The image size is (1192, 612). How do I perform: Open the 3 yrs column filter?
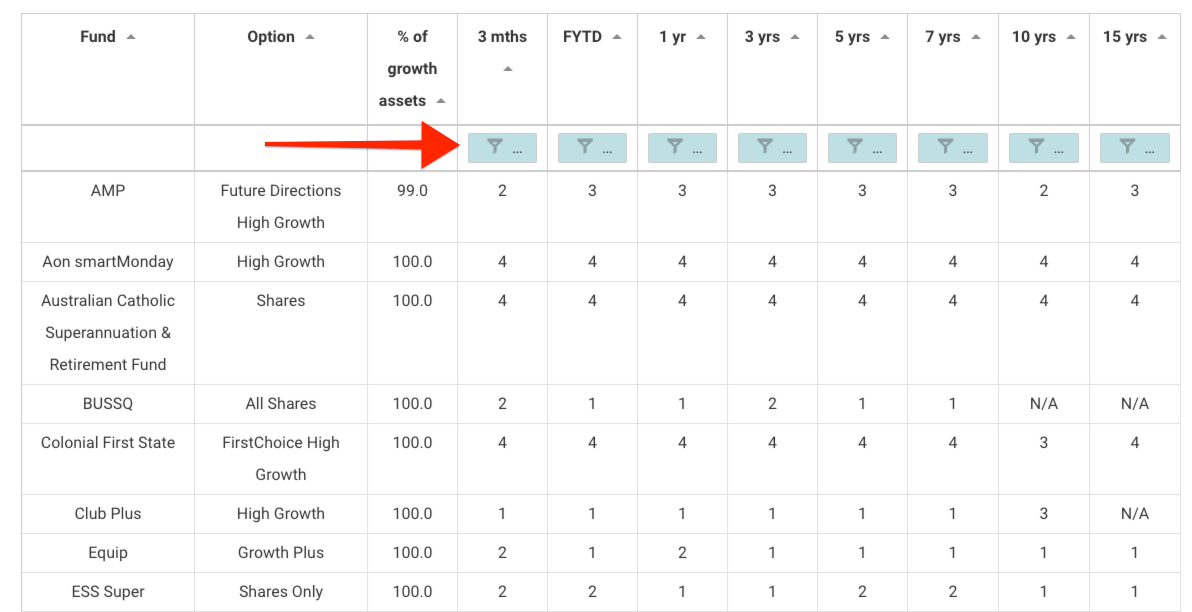[772, 147]
